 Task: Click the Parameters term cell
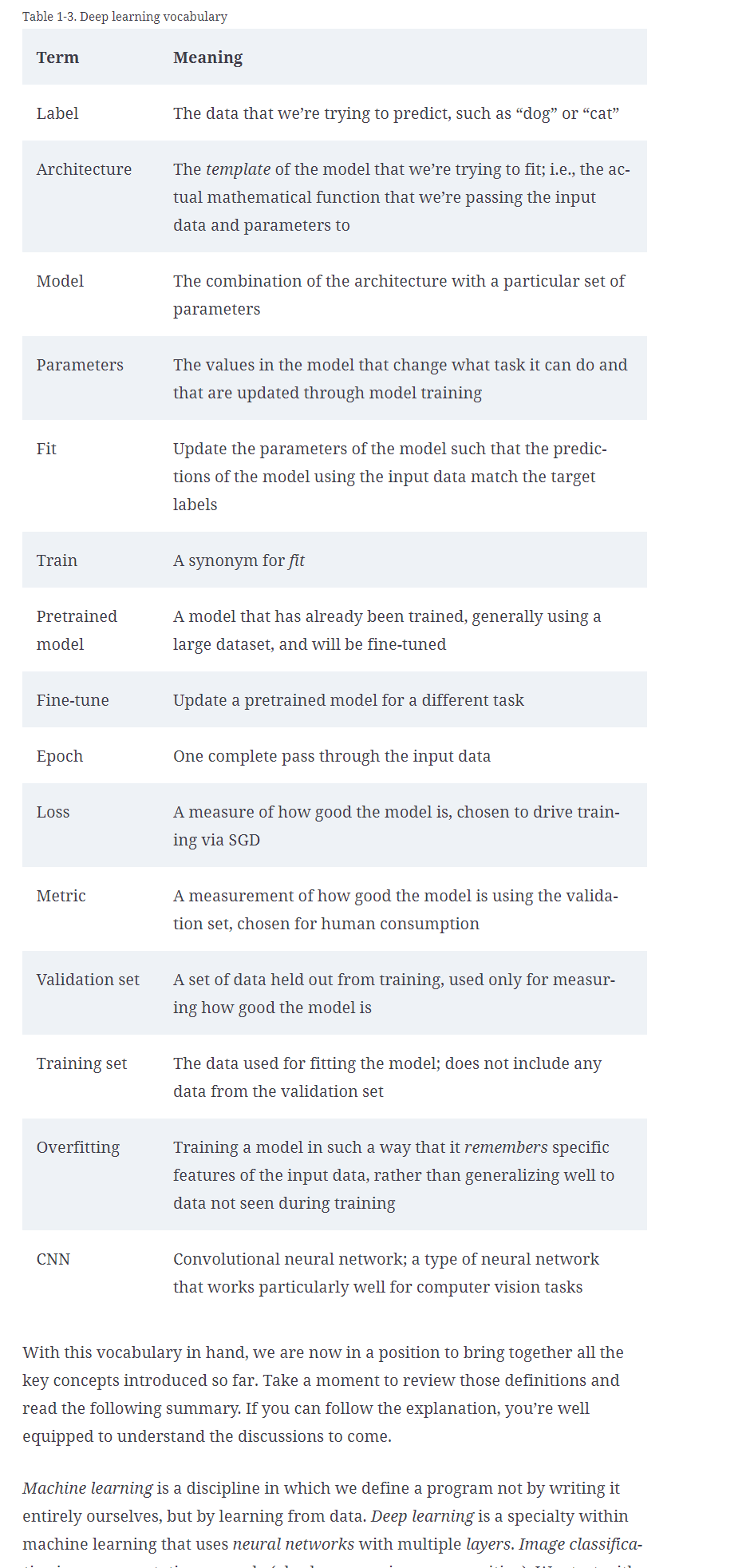80,365
